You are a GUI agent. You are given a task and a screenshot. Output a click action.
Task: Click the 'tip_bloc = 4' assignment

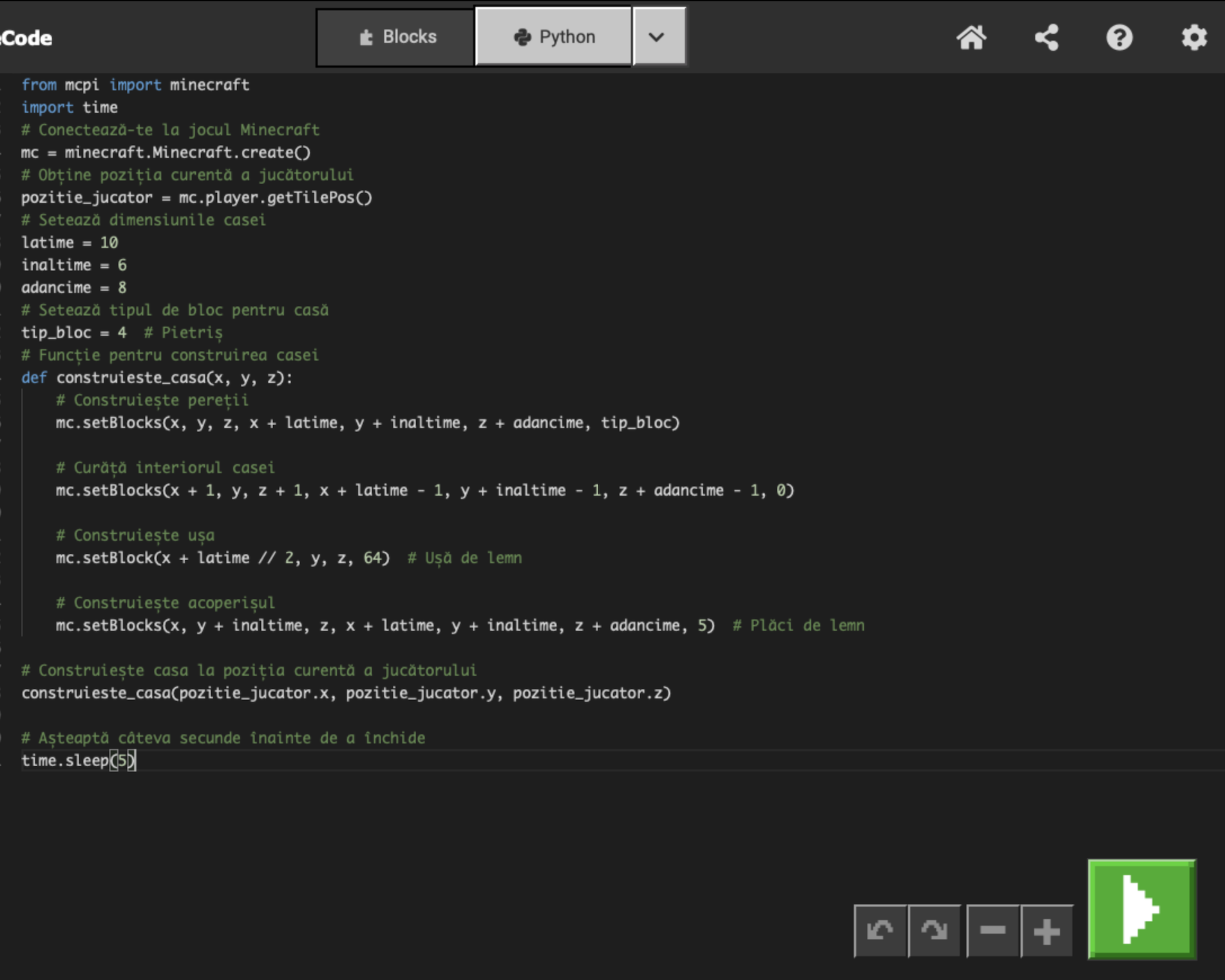(x=74, y=333)
